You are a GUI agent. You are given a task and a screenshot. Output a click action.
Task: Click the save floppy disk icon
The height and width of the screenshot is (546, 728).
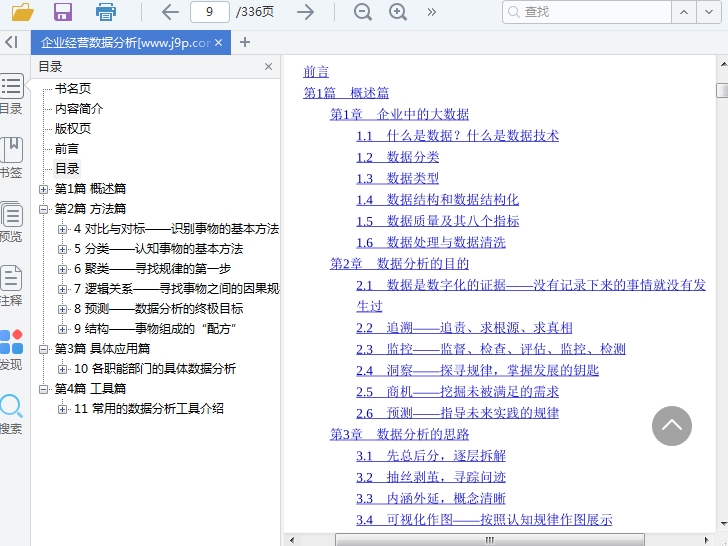[63, 12]
